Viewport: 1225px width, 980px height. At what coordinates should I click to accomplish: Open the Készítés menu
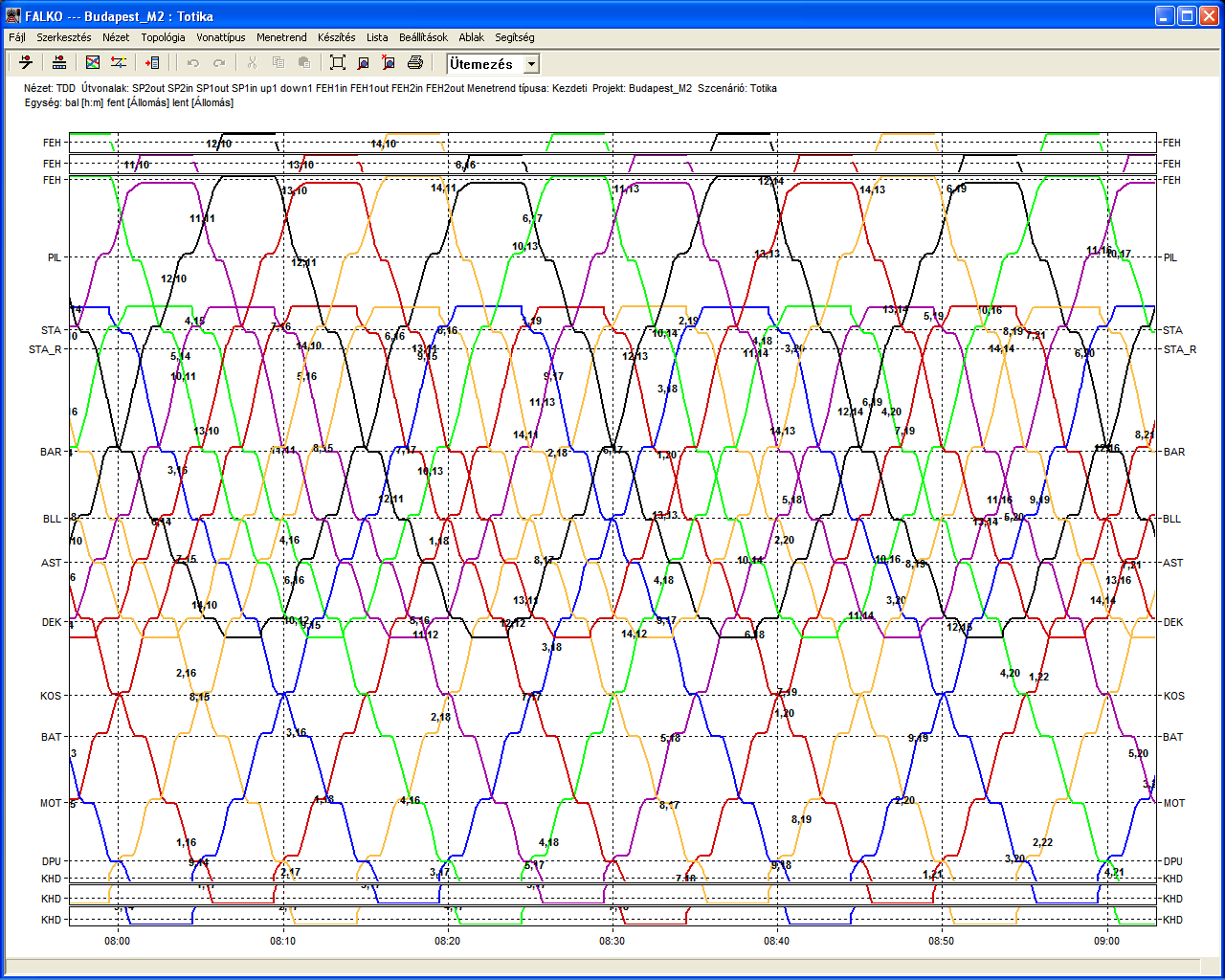pyautogui.click(x=337, y=37)
